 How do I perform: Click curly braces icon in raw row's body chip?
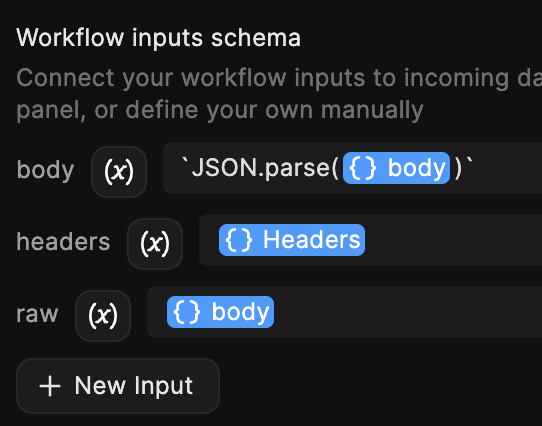coord(187,312)
